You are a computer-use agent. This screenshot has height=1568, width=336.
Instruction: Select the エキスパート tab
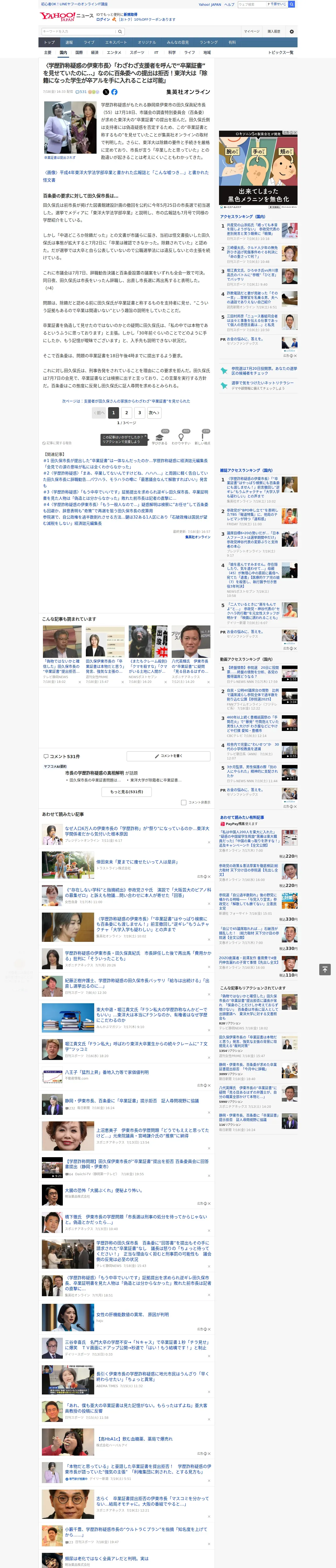click(x=116, y=43)
